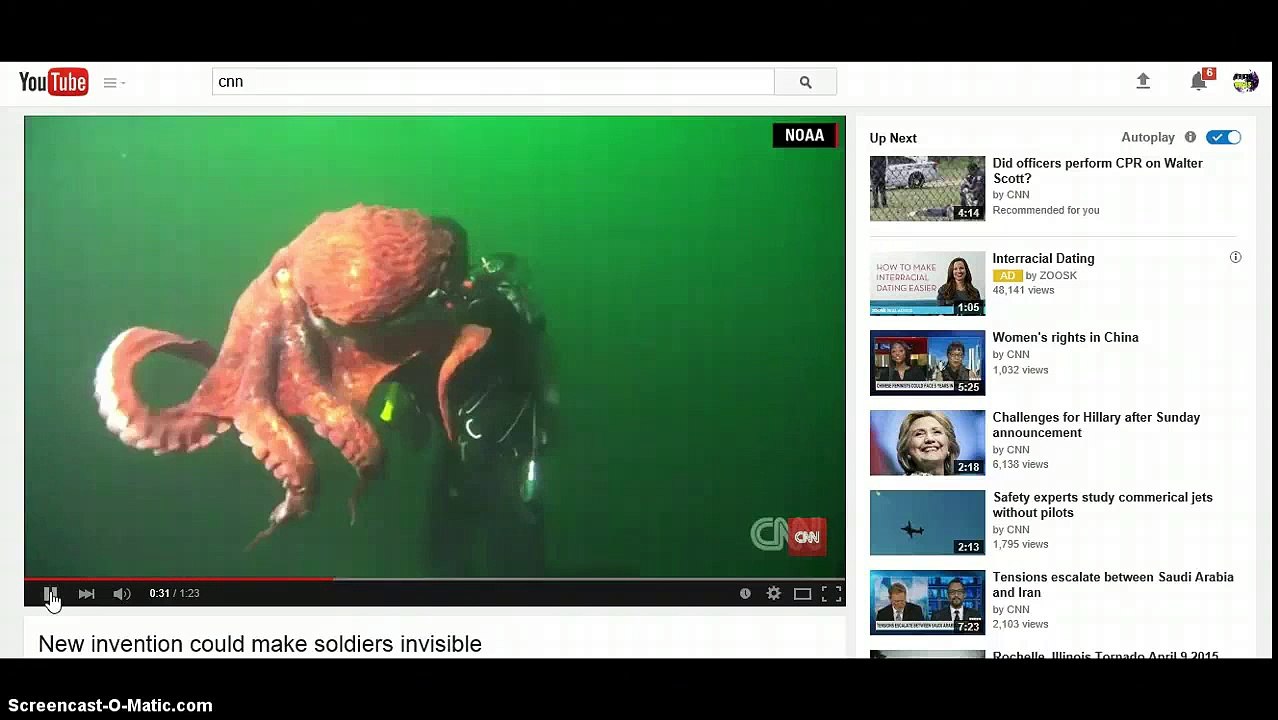Viewport: 1278px width, 720px height.
Task: Toggle theater mode
Action: tap(802, 594)
